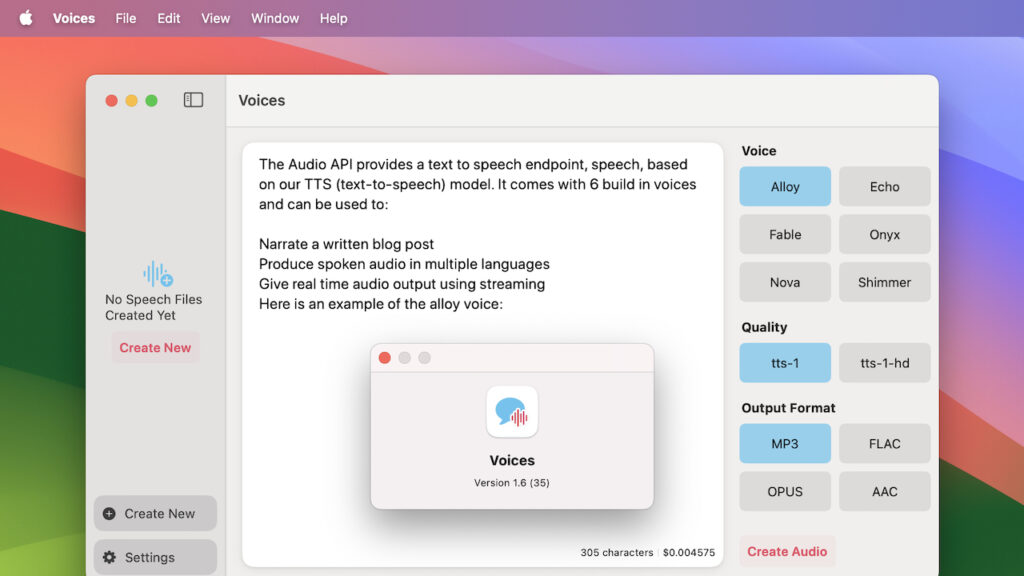Choose FLAC output format
Screen dimensions: 1024x576
[x=884, y=443]
